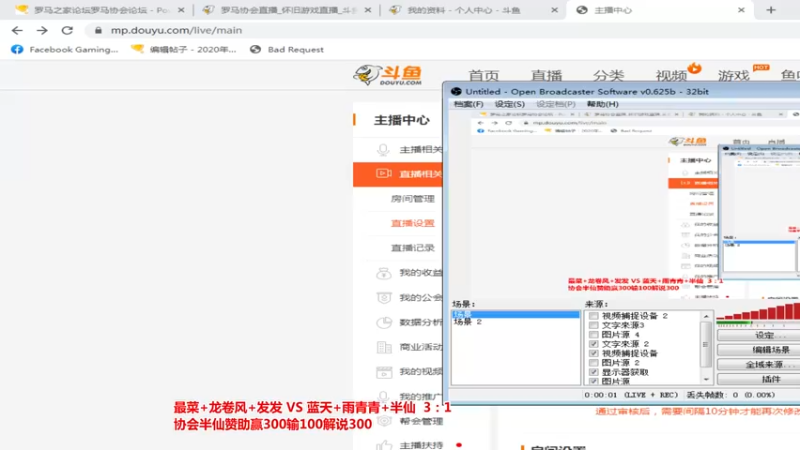
Task: Click the sources list scrollbar thumb
Action: point(706,344)
